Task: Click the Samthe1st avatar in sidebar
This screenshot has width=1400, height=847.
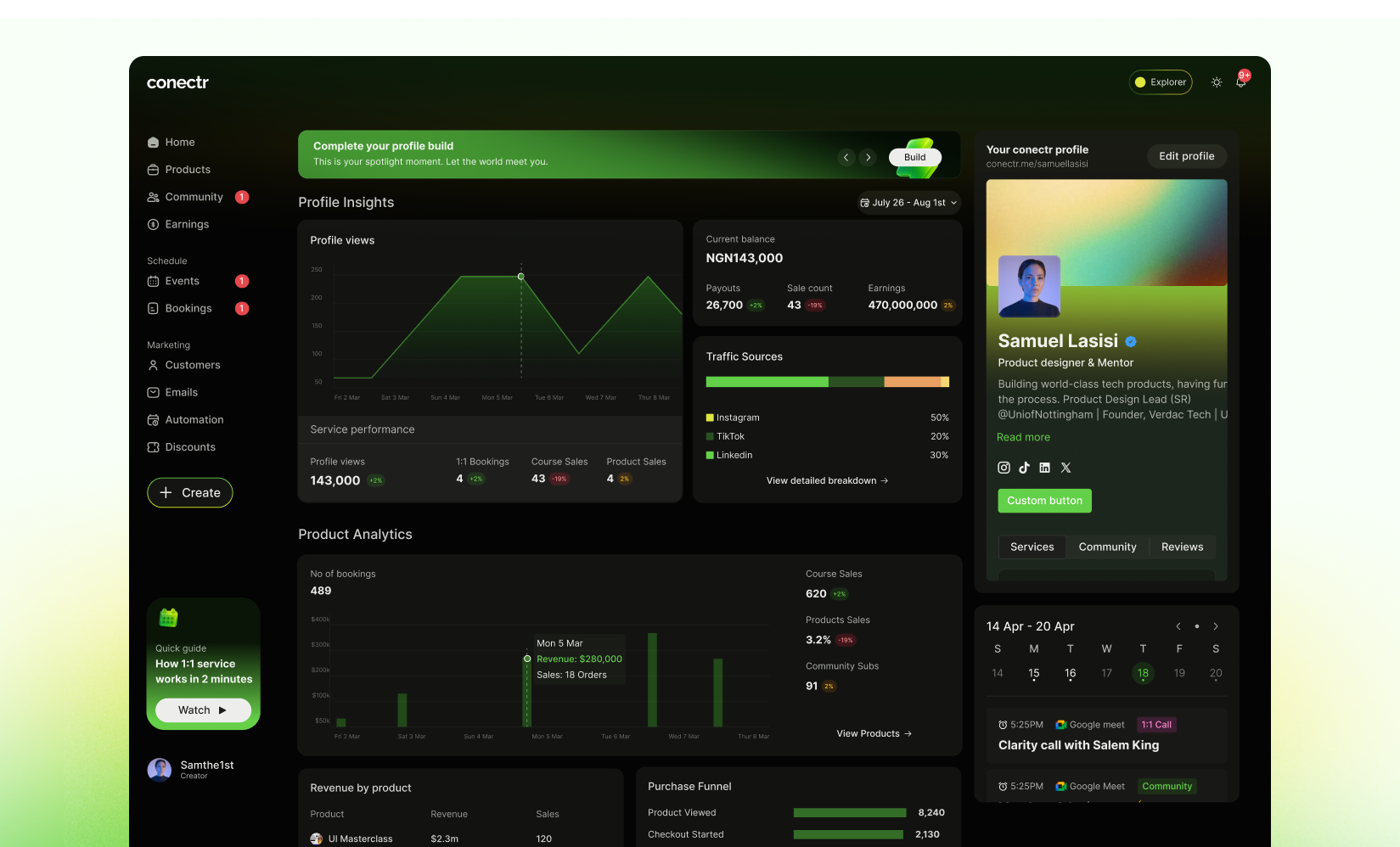Action: point(159,770)
